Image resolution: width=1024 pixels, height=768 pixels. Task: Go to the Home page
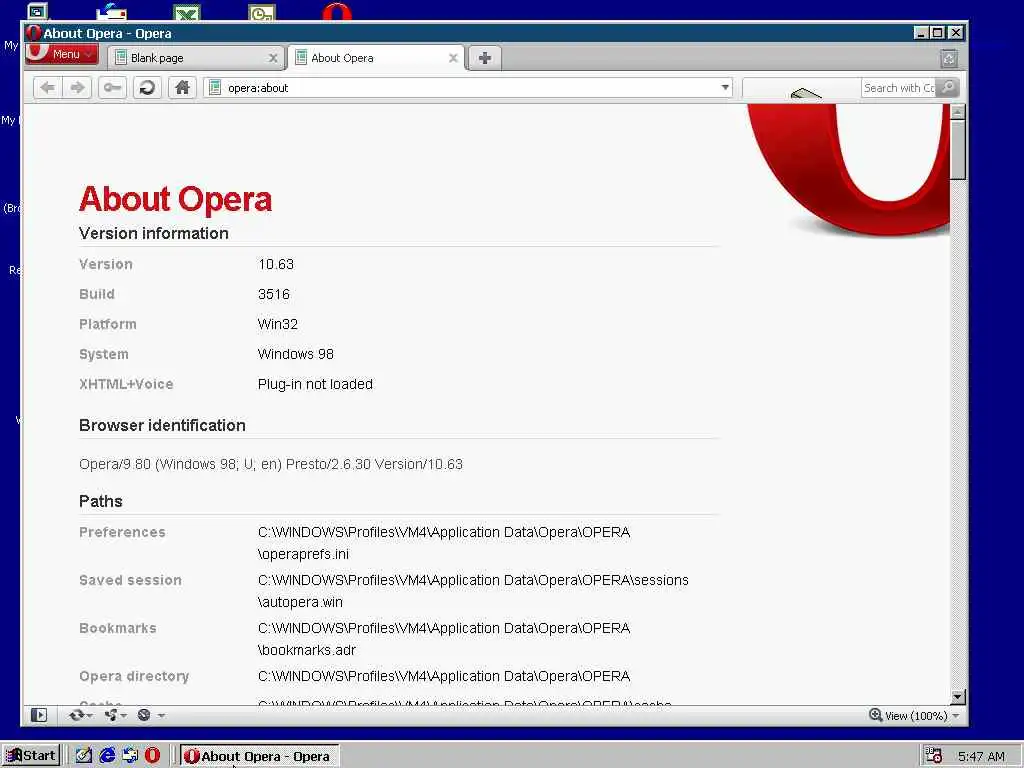point(182,88)
